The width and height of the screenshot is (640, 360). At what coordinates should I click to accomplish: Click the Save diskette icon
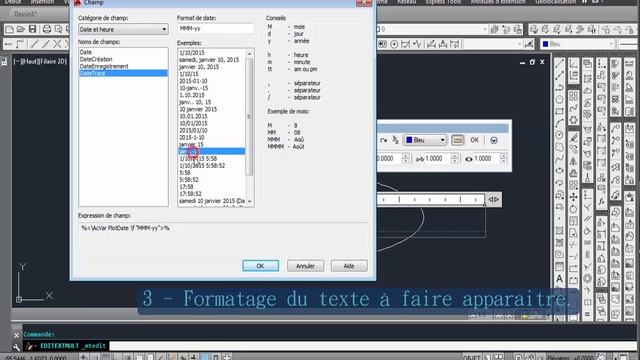pos(33,29)
